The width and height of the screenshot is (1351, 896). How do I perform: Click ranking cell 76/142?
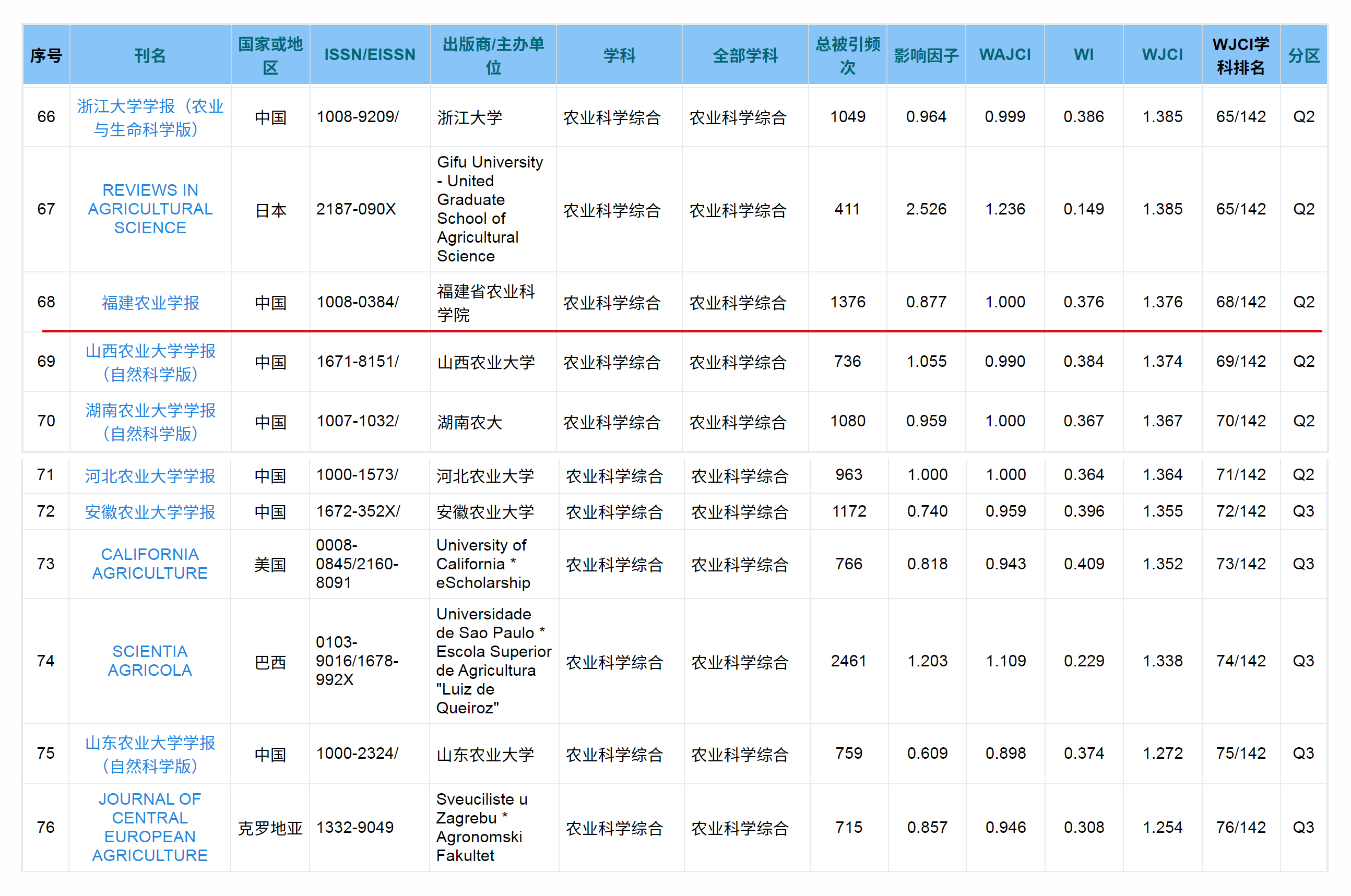click(x=1241, y=827)
